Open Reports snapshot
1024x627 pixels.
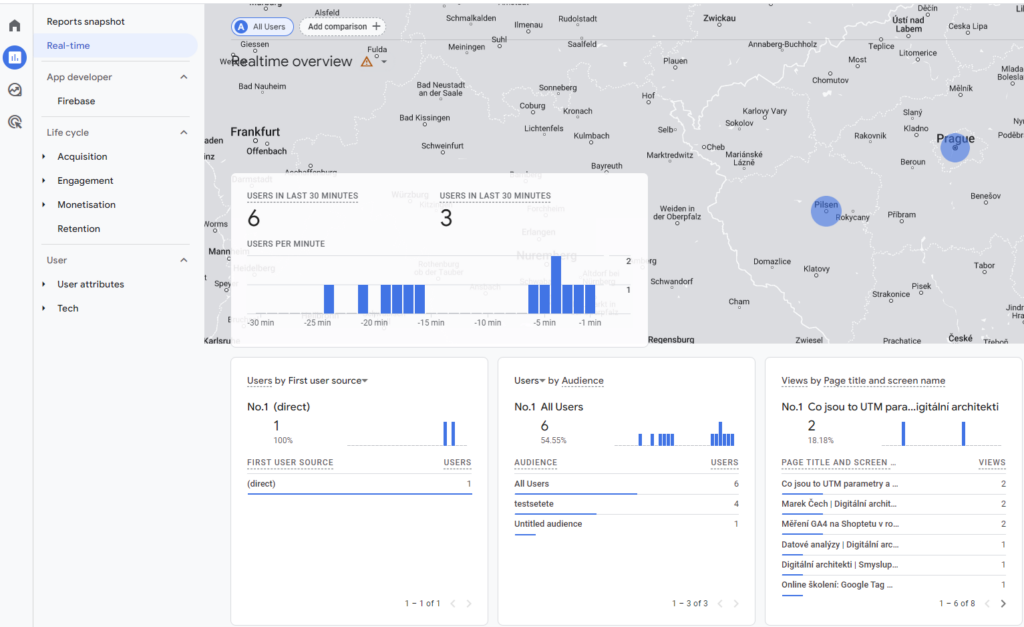(86, 22)
